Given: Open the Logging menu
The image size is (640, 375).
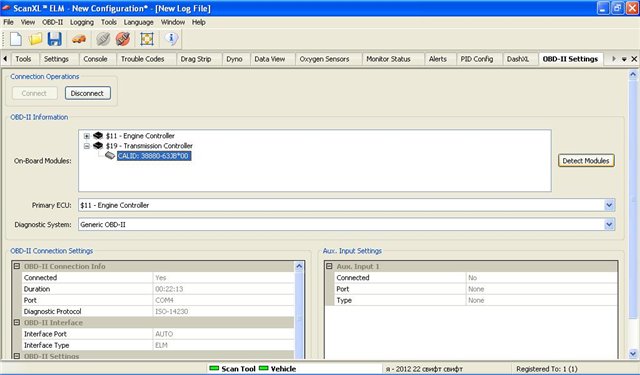Looking at the screenshot, I should (82, 22).
